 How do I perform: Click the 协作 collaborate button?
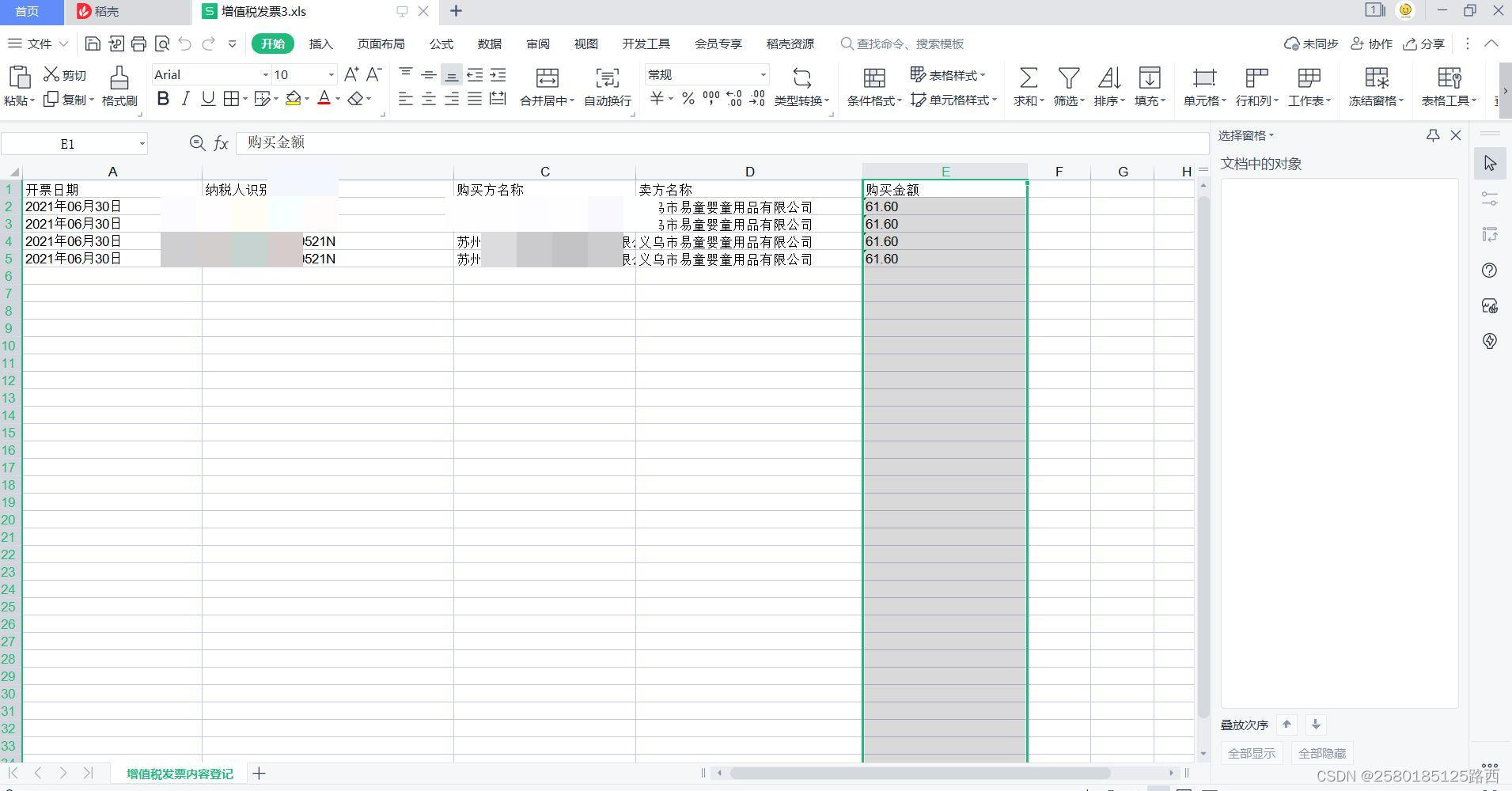[1371, 44]
